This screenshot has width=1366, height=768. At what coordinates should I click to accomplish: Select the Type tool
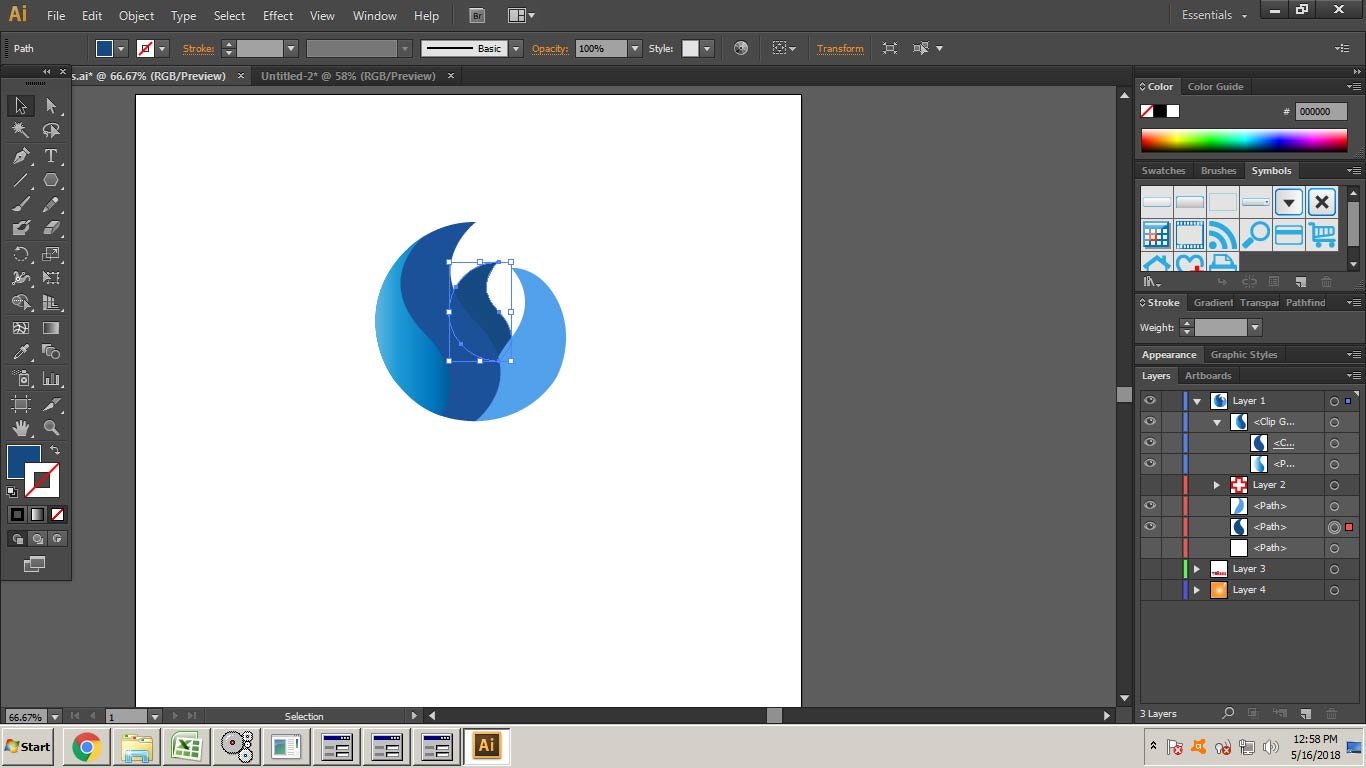51,156
